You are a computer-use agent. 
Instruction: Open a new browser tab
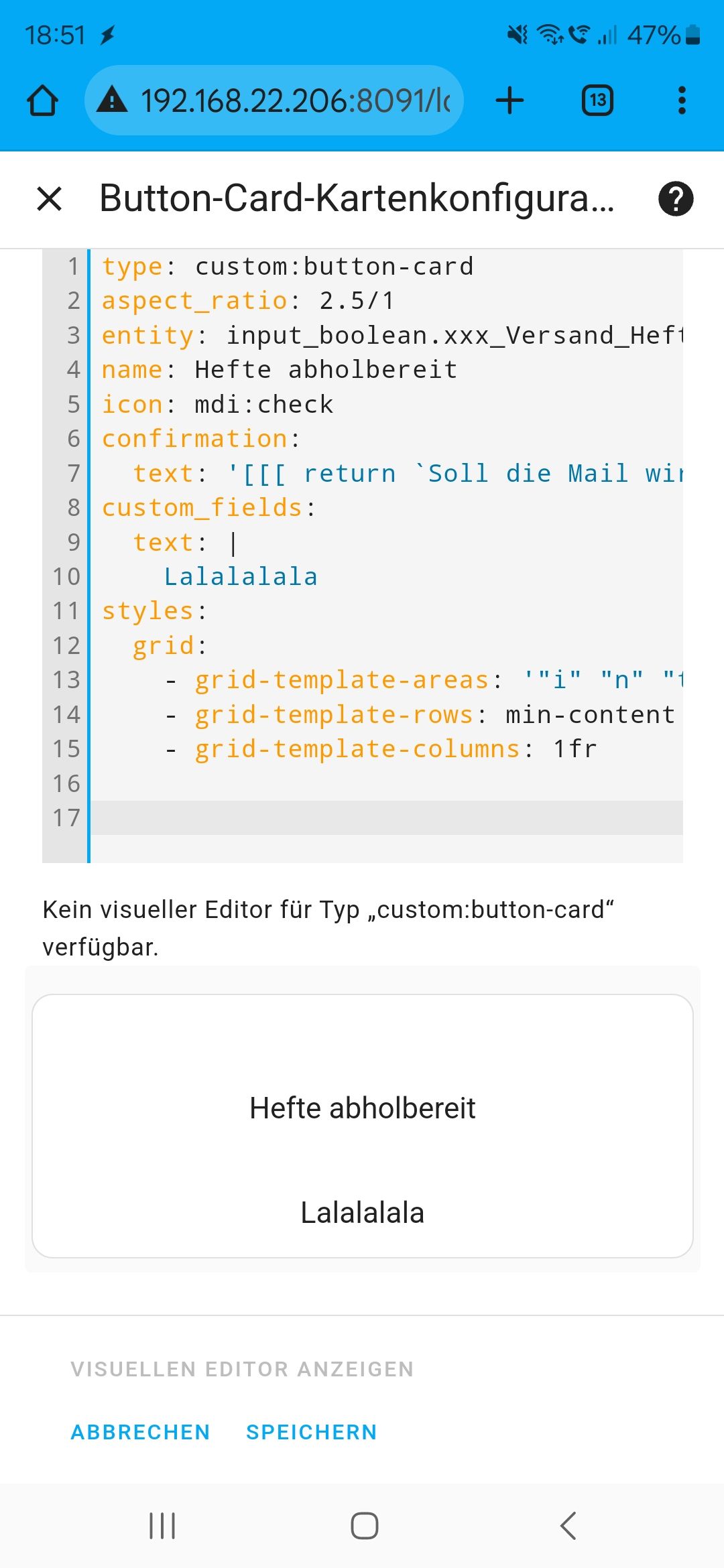(509, 101)
